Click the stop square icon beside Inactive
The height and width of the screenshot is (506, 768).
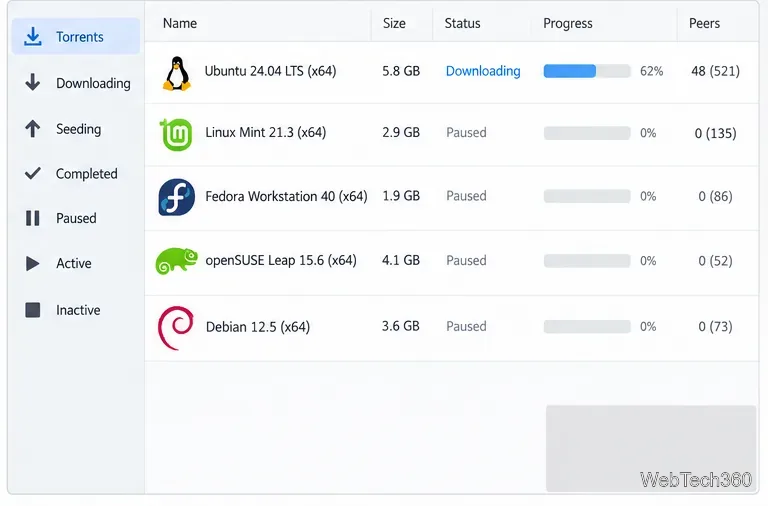coord(33,310)
